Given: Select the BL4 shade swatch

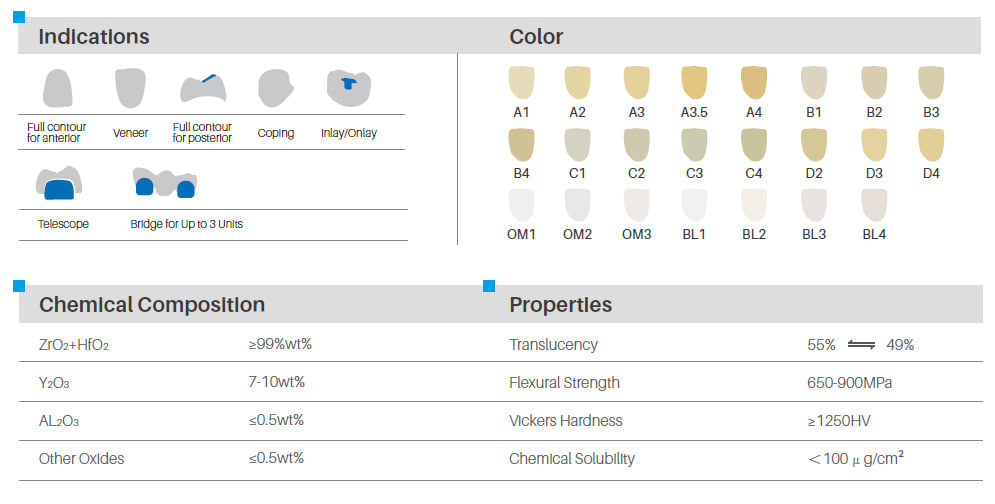Looking at the screenshot, I should [874, 205].
